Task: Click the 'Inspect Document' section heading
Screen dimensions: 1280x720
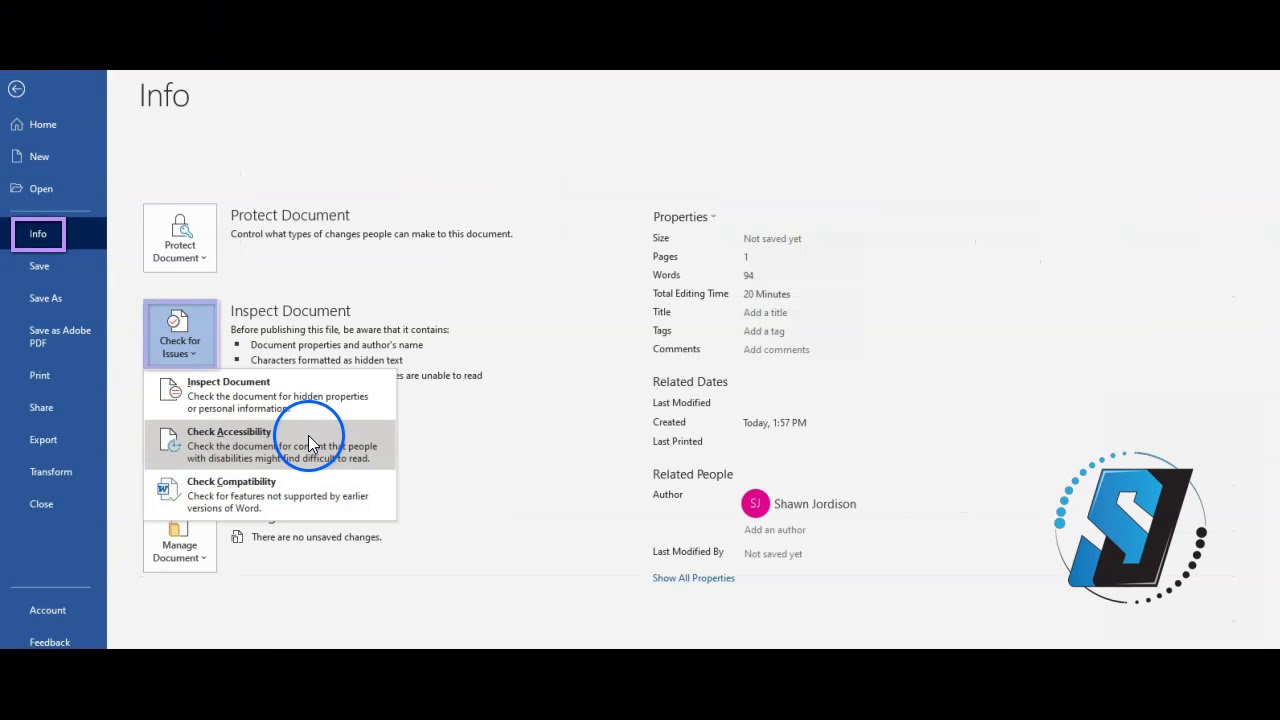Action: click(x=290, y=311)
